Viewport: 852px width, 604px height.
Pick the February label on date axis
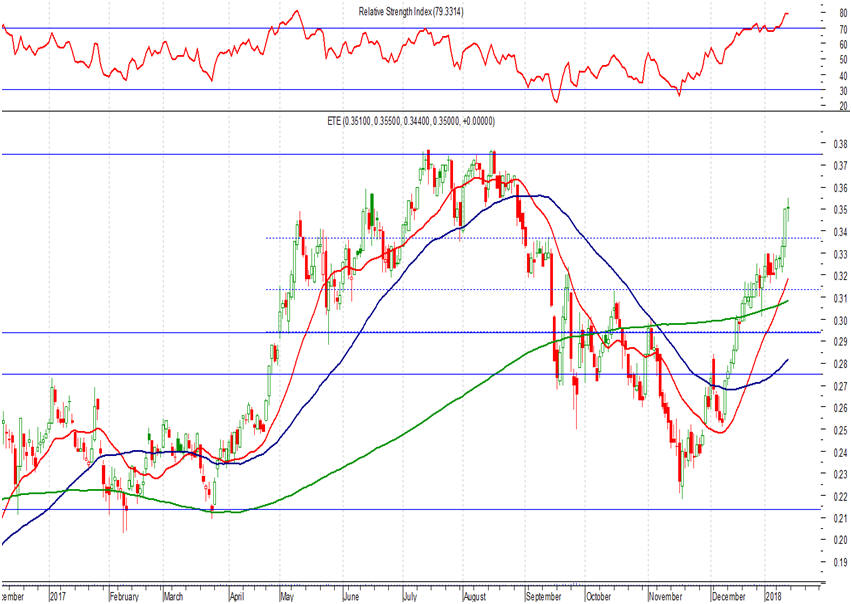tap(124, 596)
